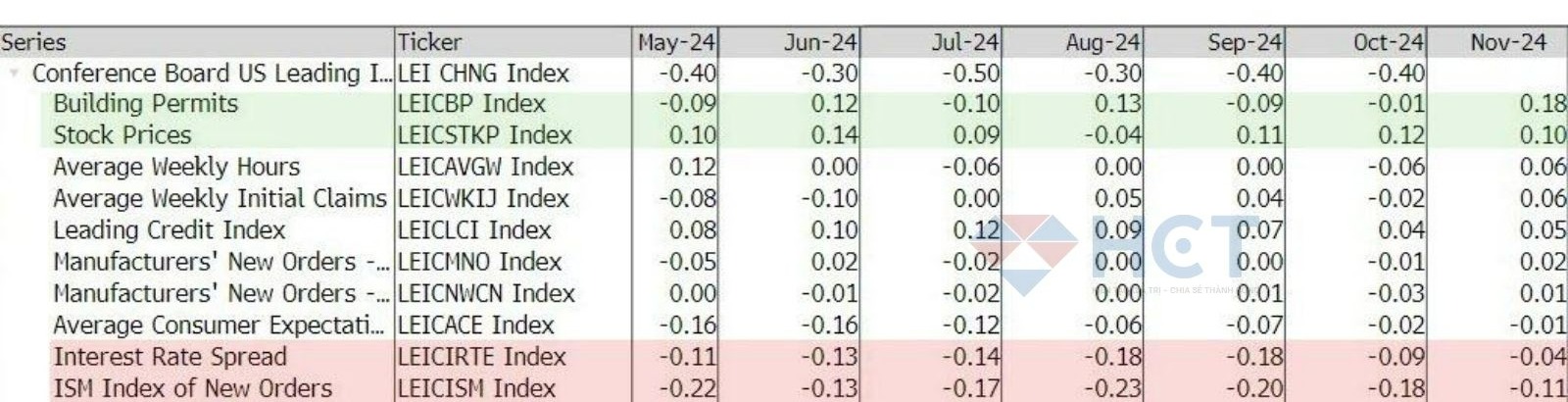This screenshot has width=1568, height=402.
Task: Open the LEICIRTE Index ticker
Action: click(482, 357)
